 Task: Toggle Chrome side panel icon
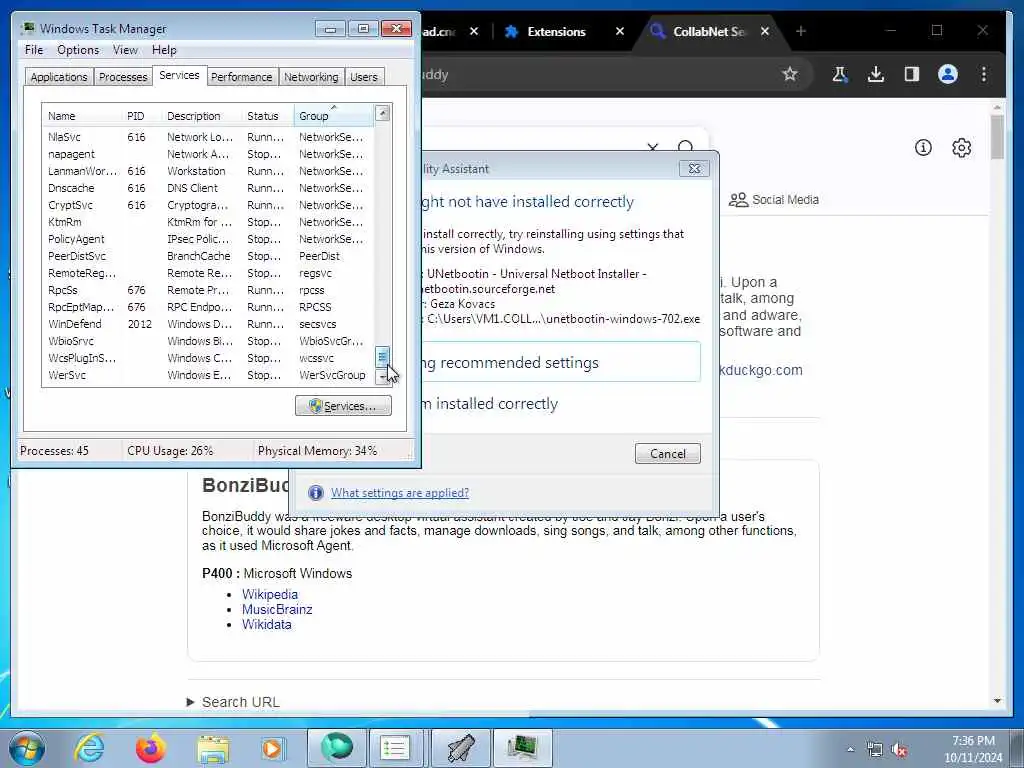point(912,74)
